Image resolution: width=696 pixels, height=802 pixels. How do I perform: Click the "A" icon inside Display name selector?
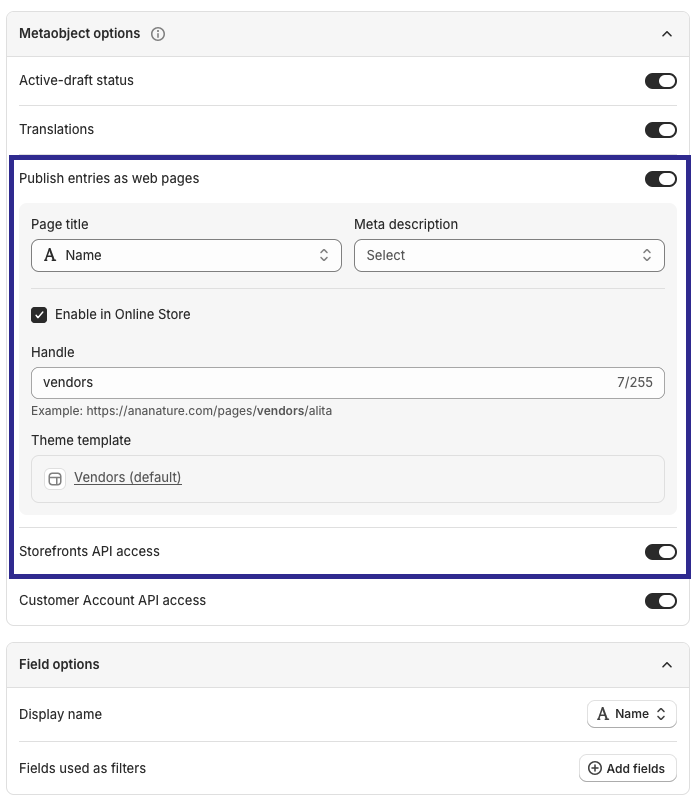pyautogui.click(x=604, y=713)
